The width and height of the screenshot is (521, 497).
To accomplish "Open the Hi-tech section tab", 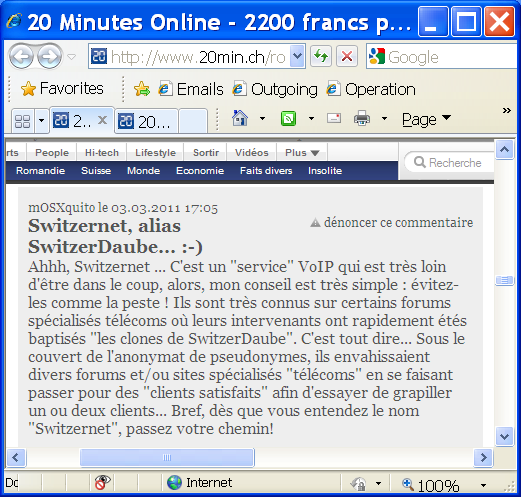I will click(x=102, y=153).
